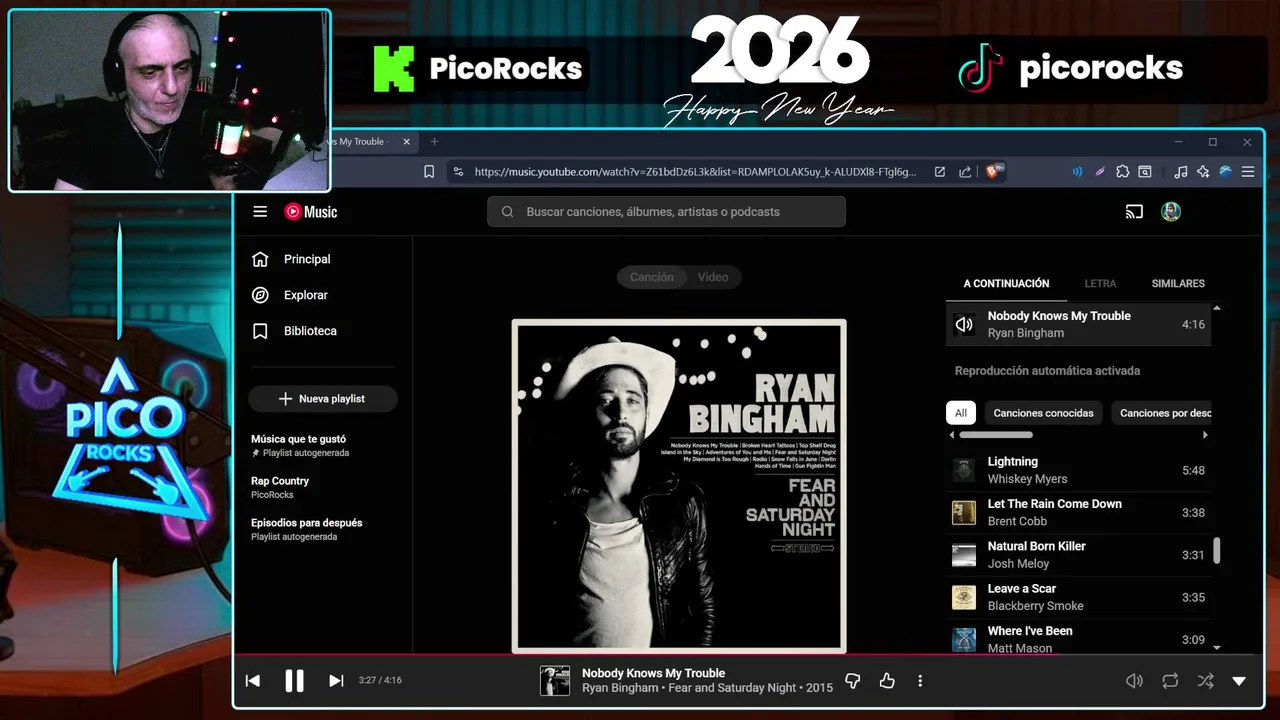1280x720 pixels.
Task: Select Canciones conocidas filter chip
Action: tap(1043, 413)
